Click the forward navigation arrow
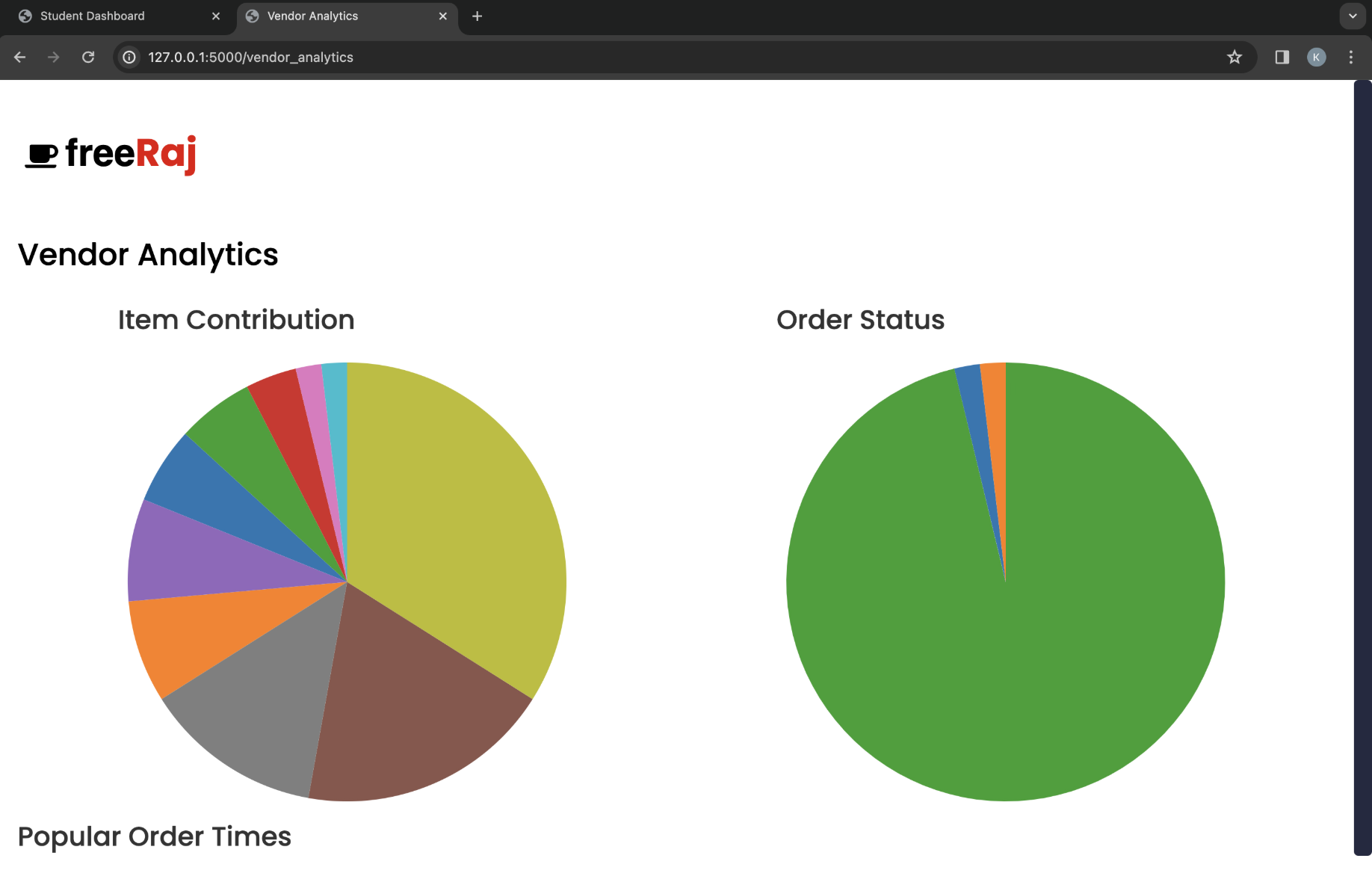This screenshot has width=1372, height=879. (53, 57)
